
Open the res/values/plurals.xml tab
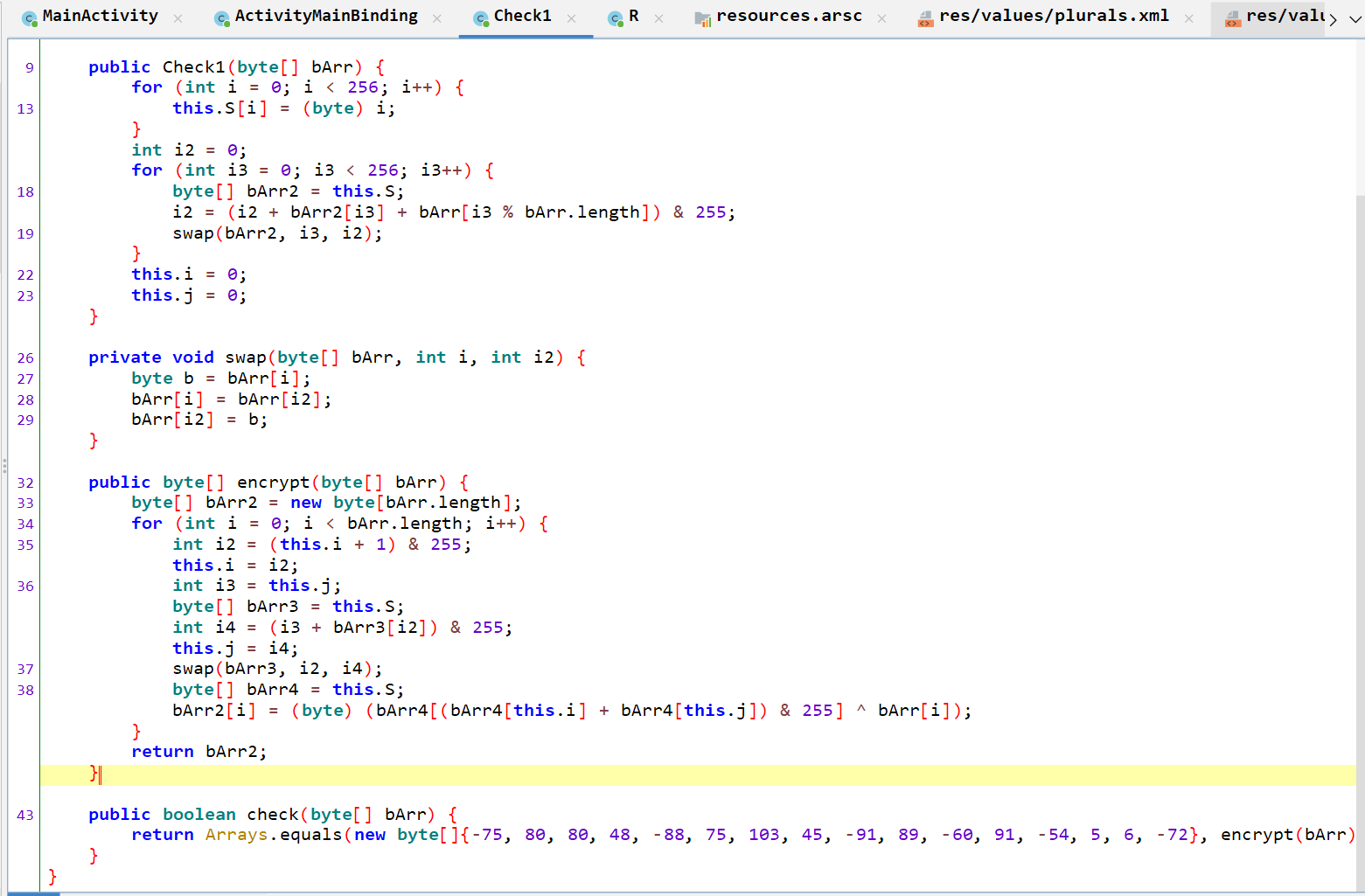(x=1054, y=17)
